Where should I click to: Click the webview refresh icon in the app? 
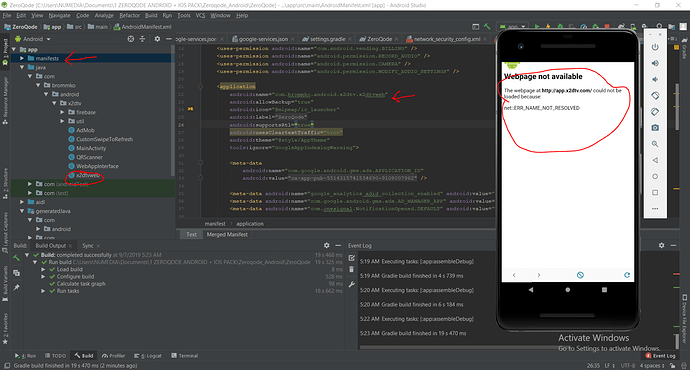627,275
